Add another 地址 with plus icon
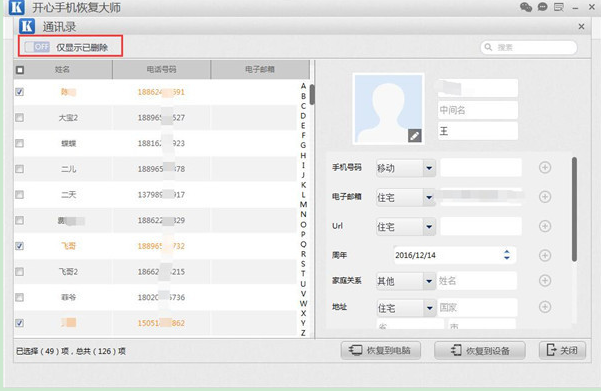The width and height of the screenshot is (601, 391). [x=545, y=307]
